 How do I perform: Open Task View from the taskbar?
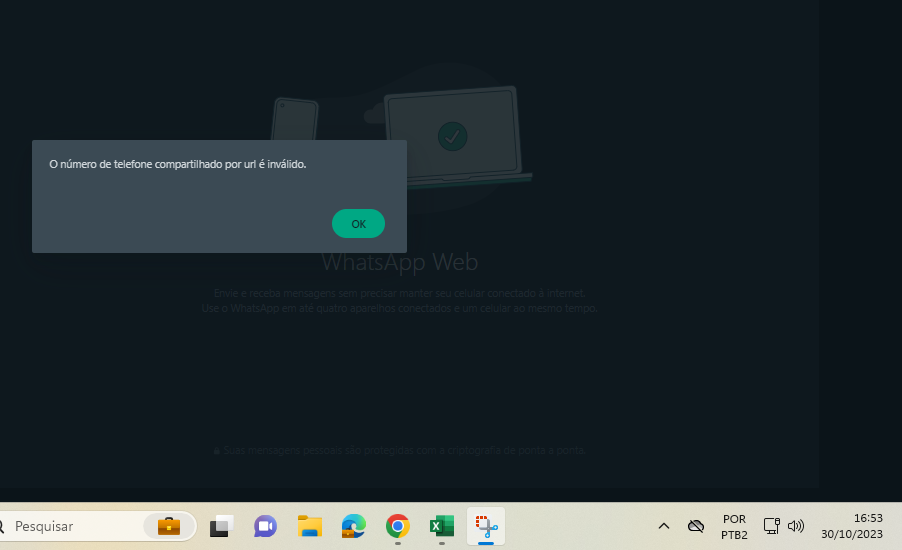(221, 526)
